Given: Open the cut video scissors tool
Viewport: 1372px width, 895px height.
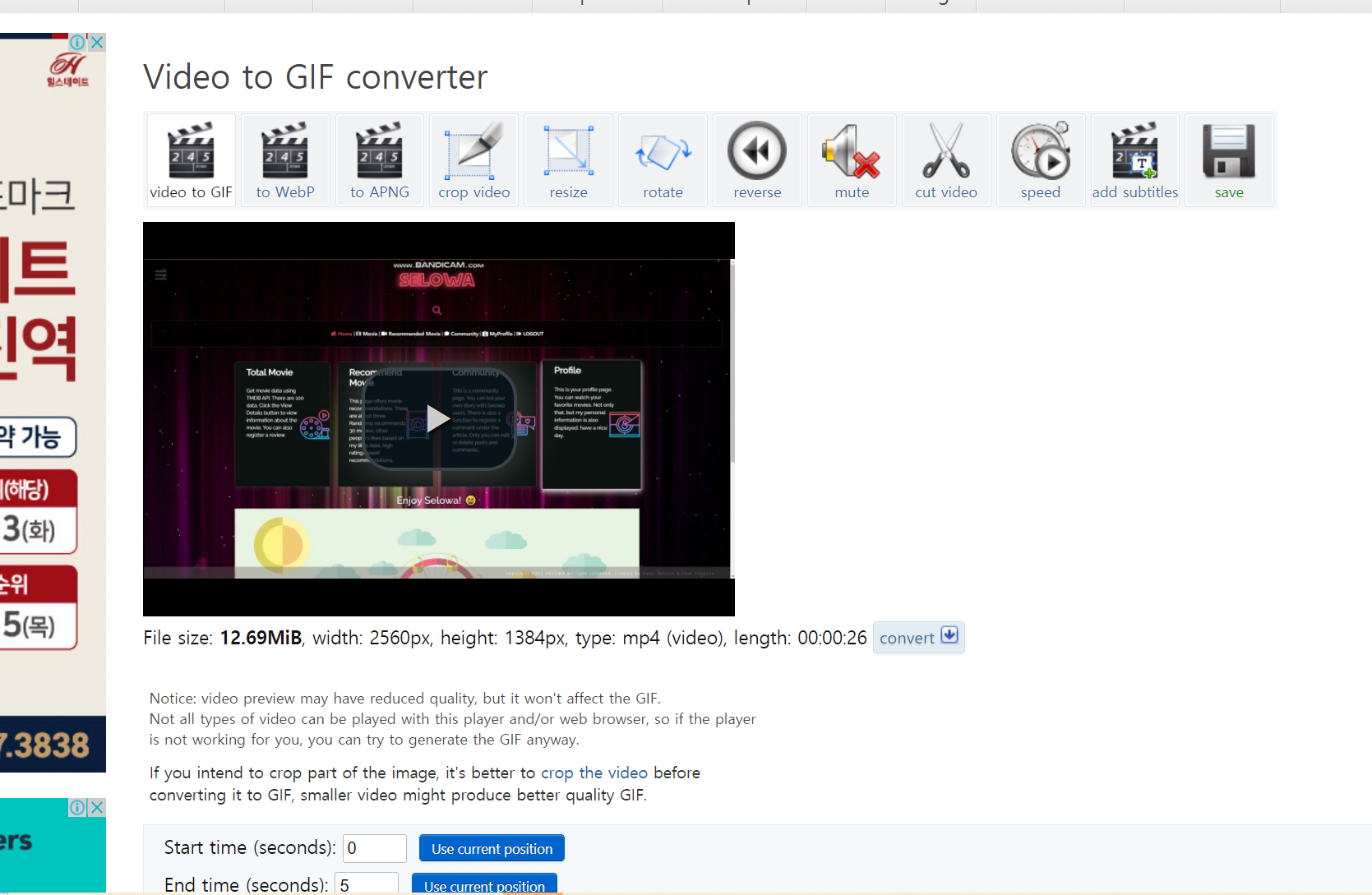Looking at the screenshot, I should 946,160.
